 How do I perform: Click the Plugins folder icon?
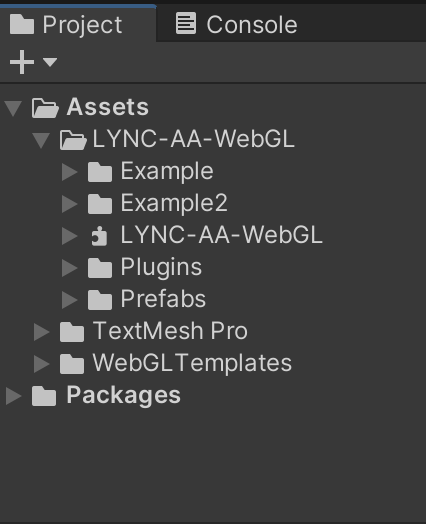click(100, 268)
